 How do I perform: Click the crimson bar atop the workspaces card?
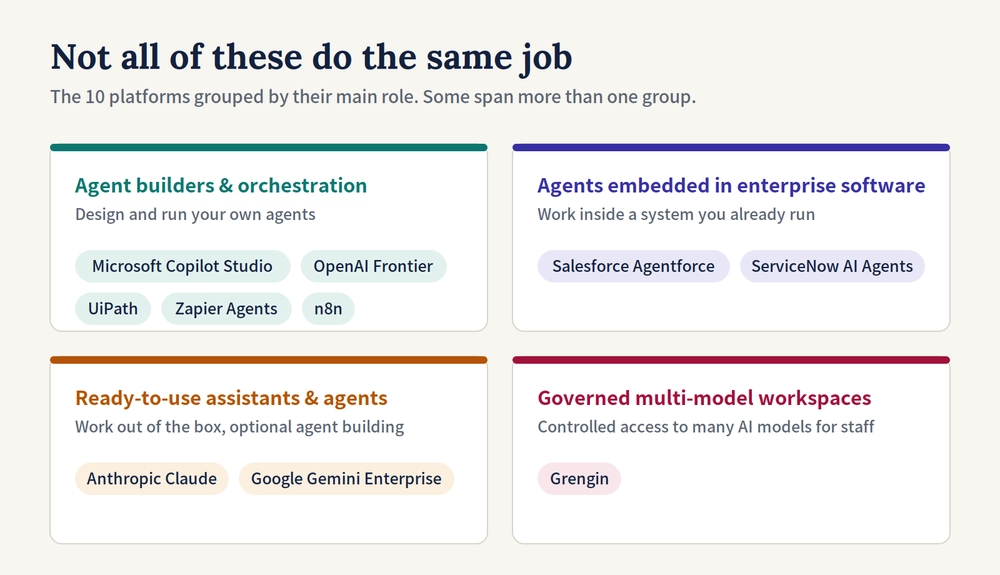[x=731, y=360]
